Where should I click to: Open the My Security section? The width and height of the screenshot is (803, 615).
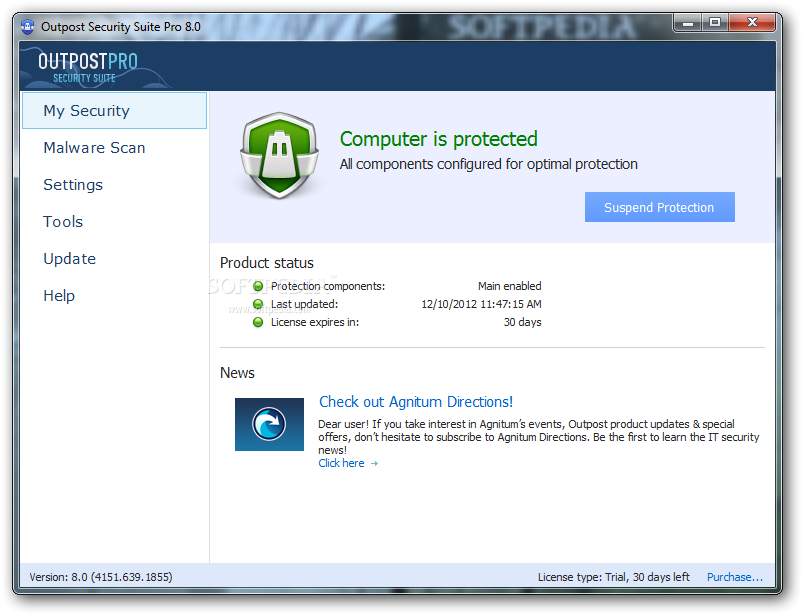tap(114, 111)
